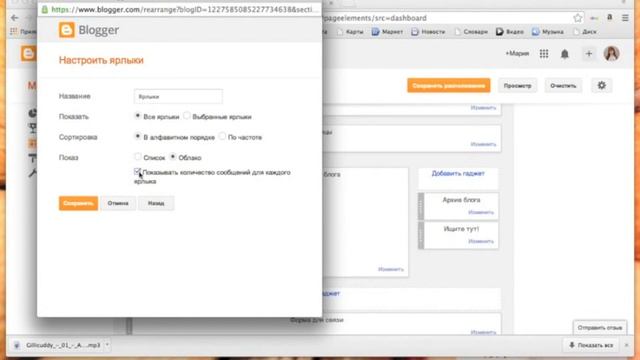Open the Template paint-roller sidebar icon
The width and height of the screenshot is (640, 360).
coord(33,158)
